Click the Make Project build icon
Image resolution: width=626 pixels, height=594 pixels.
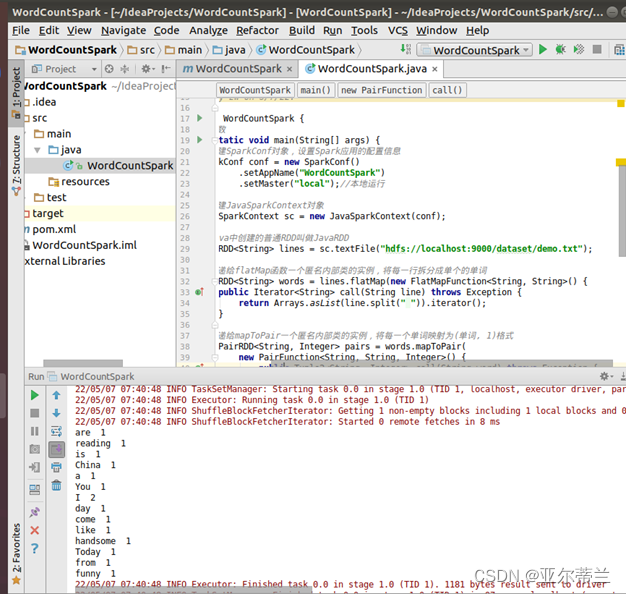(406, 49)
